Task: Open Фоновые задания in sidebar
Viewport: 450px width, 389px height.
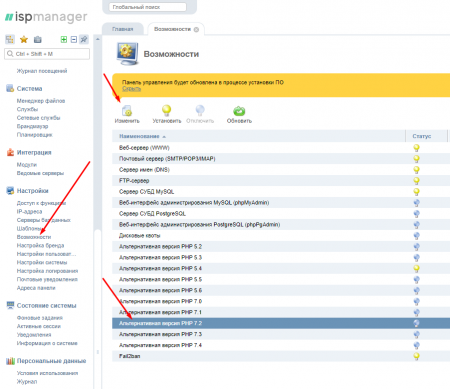Action: pos(40,318)
